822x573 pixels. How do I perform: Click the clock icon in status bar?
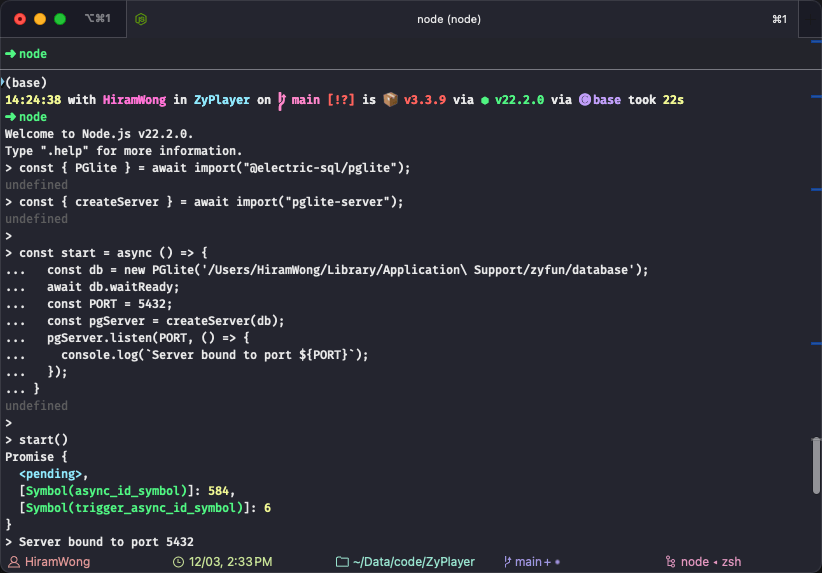point(178,562)
